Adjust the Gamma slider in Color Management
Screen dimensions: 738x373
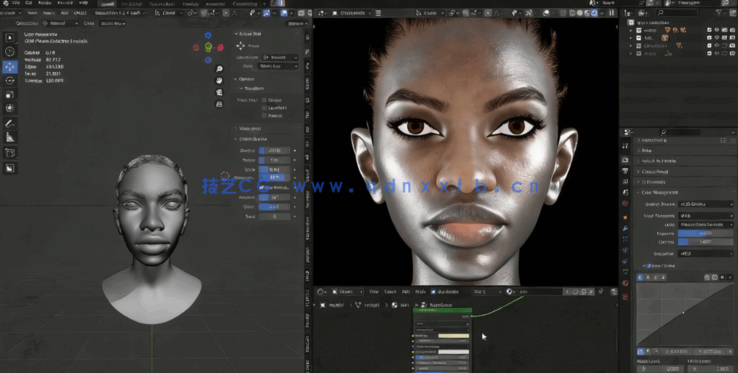(706, 242)
